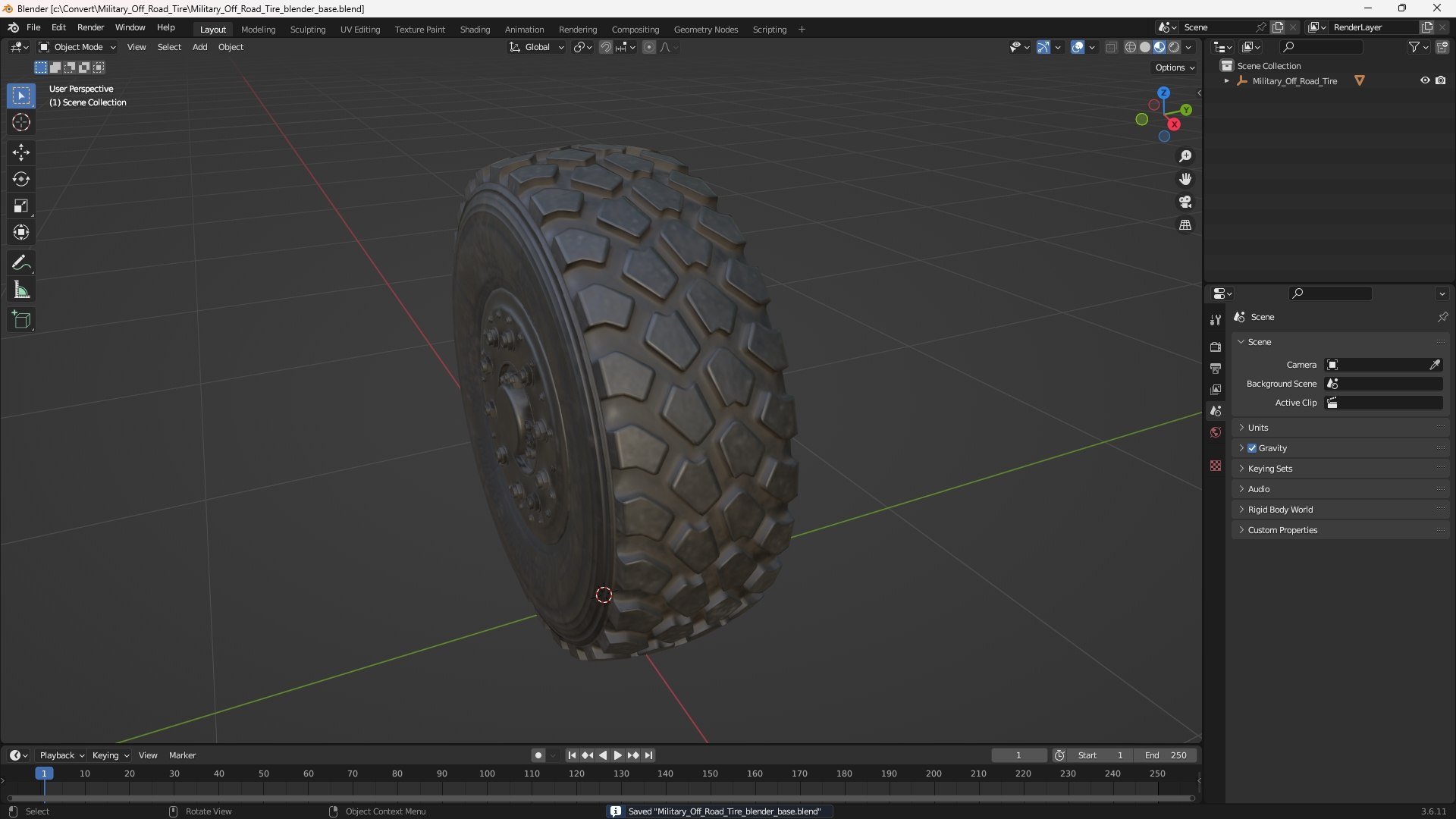This screenshot has width=1456, height=819.
Task: Switch to UV Editing workspace tab
Action: coord(360,30)
